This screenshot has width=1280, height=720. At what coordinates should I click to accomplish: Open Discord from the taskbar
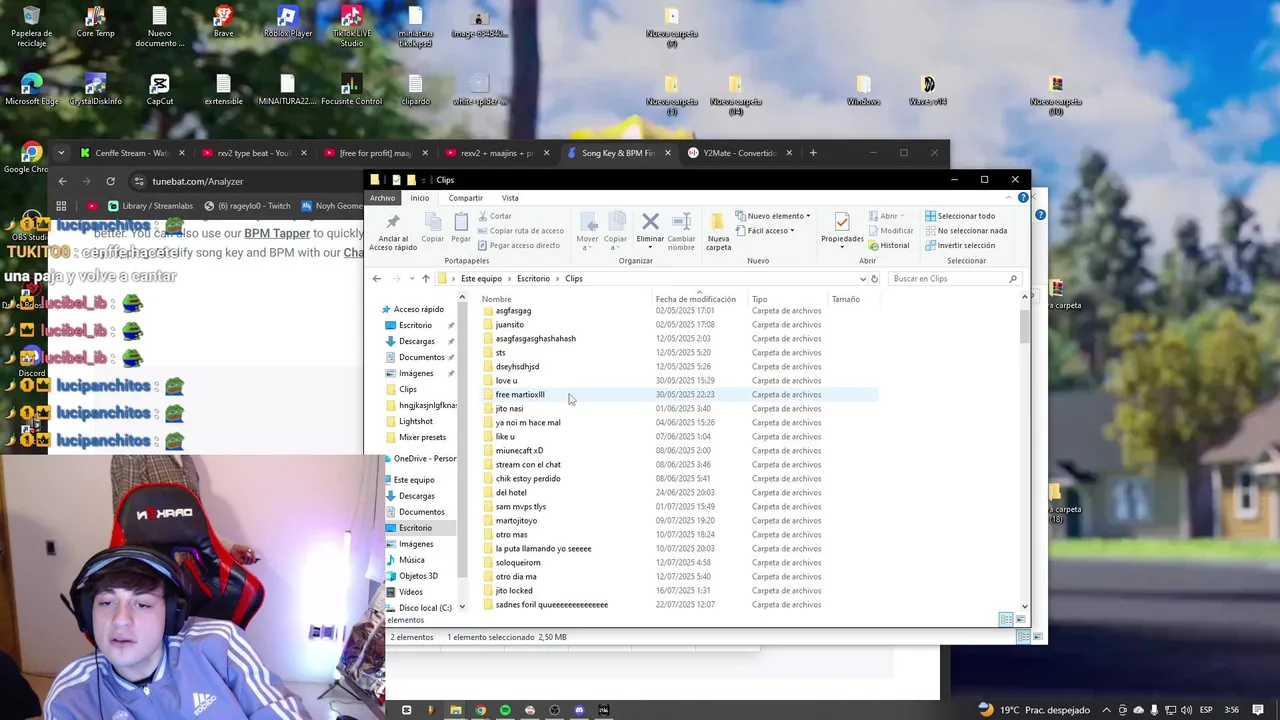point(579,710)
